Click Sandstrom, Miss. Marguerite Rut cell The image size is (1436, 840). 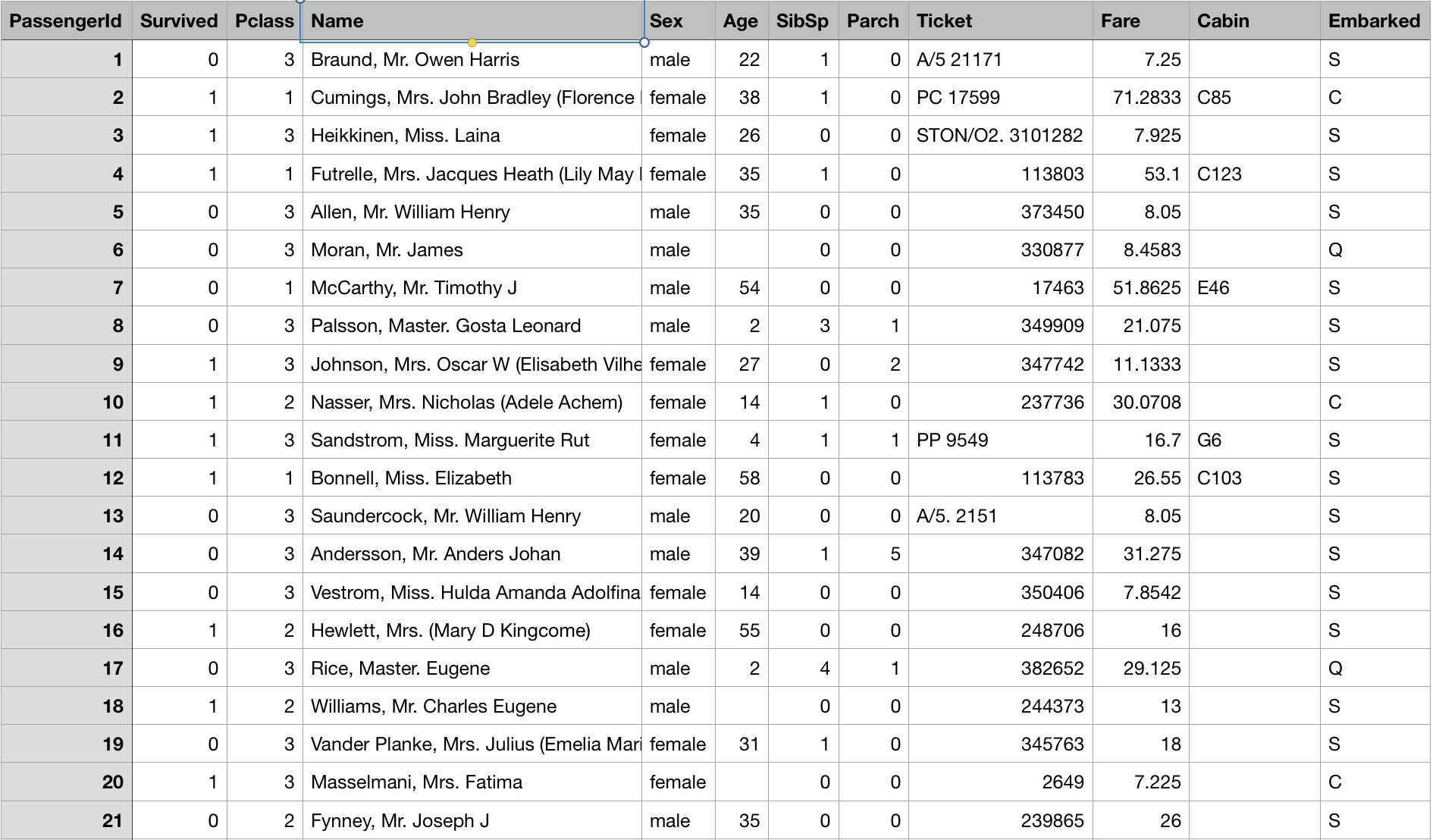(x=472, y=440)
